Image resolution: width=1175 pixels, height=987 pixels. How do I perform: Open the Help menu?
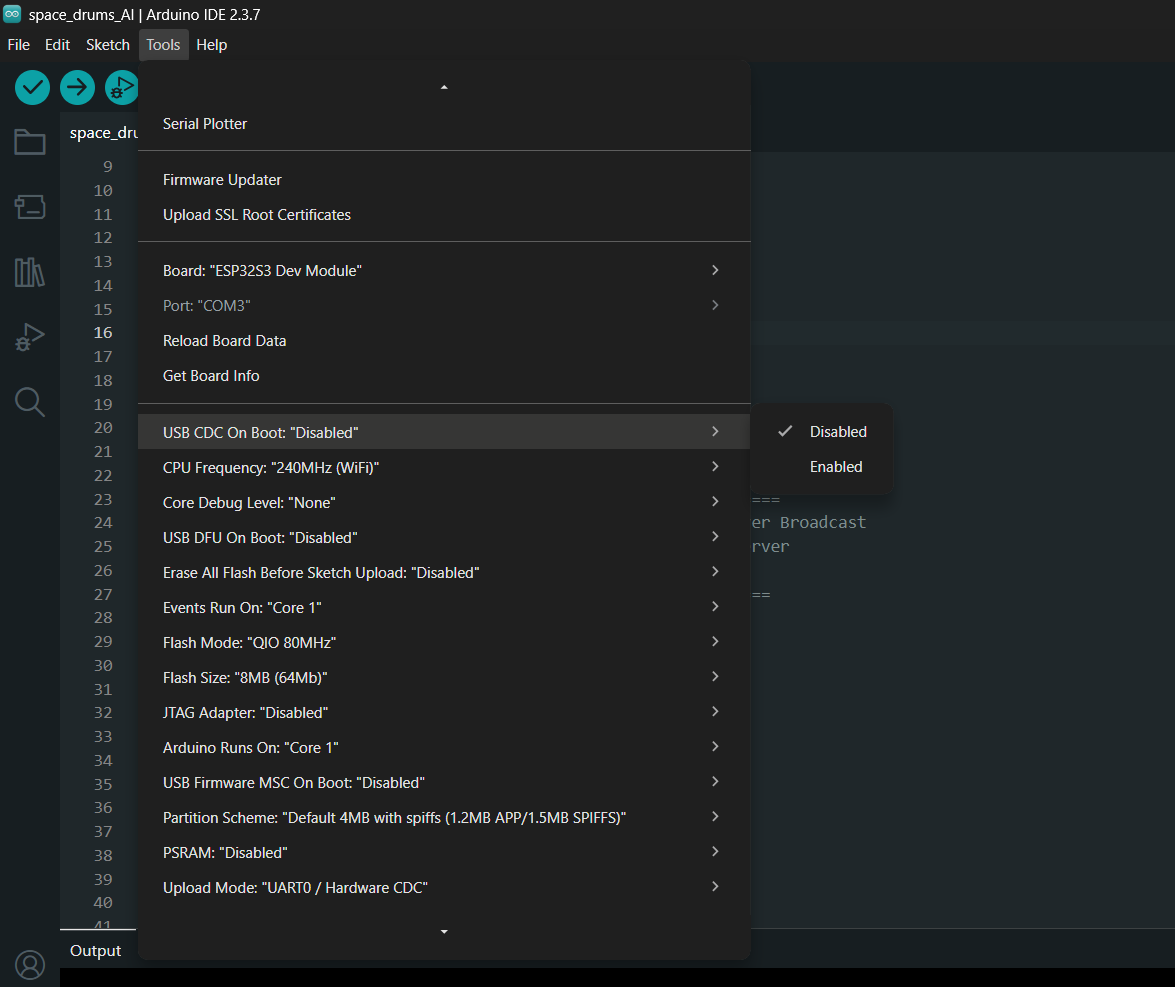tap(211, 45)
